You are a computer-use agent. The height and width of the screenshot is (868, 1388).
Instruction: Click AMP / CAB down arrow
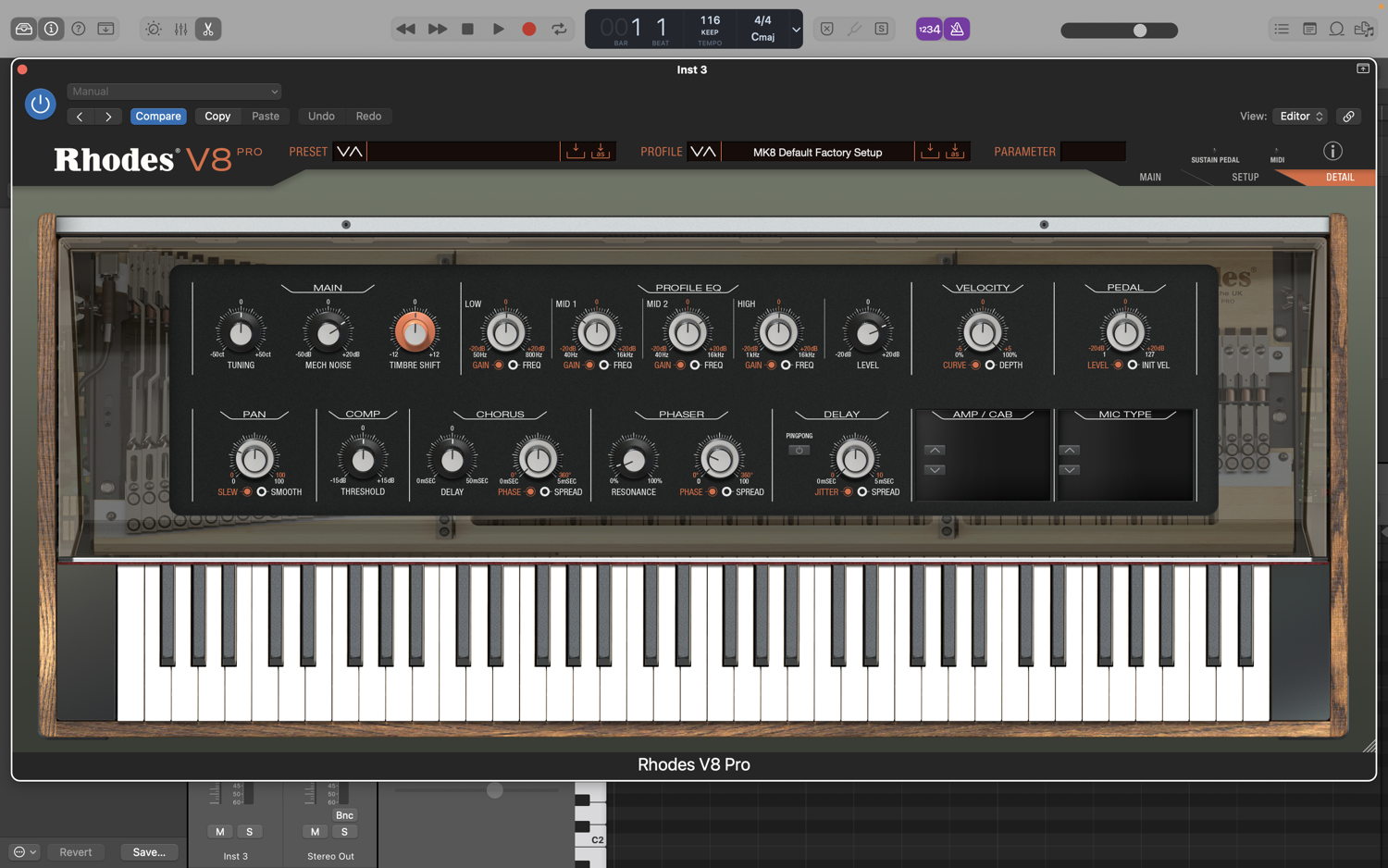tap(936, 470)
